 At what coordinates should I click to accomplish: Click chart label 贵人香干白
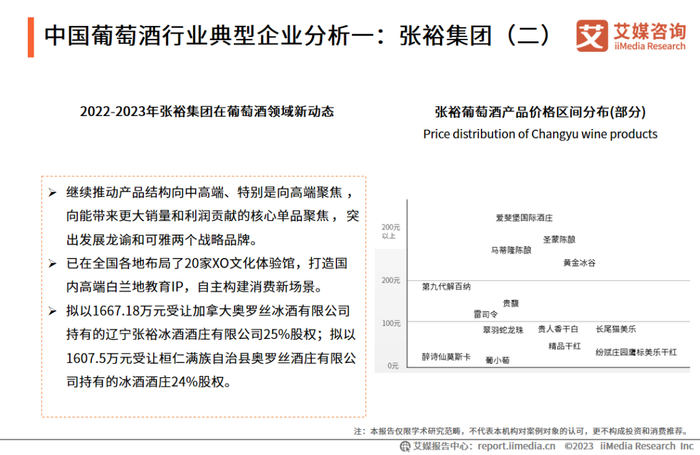(558, 329)
